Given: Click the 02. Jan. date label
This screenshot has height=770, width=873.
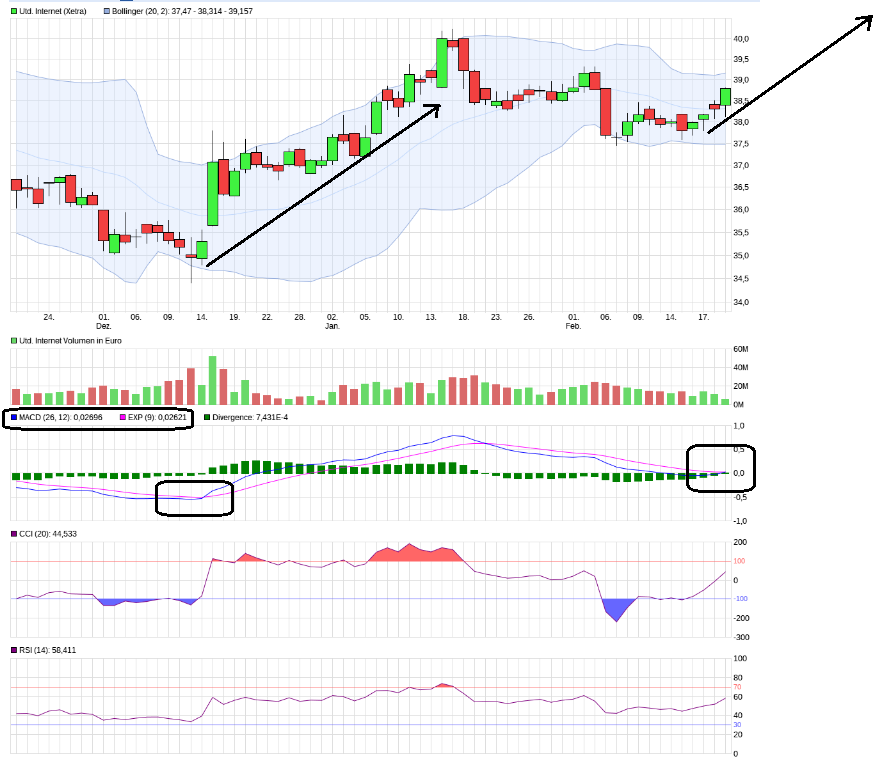Looking at the screenshot, I should coord(332,322).
